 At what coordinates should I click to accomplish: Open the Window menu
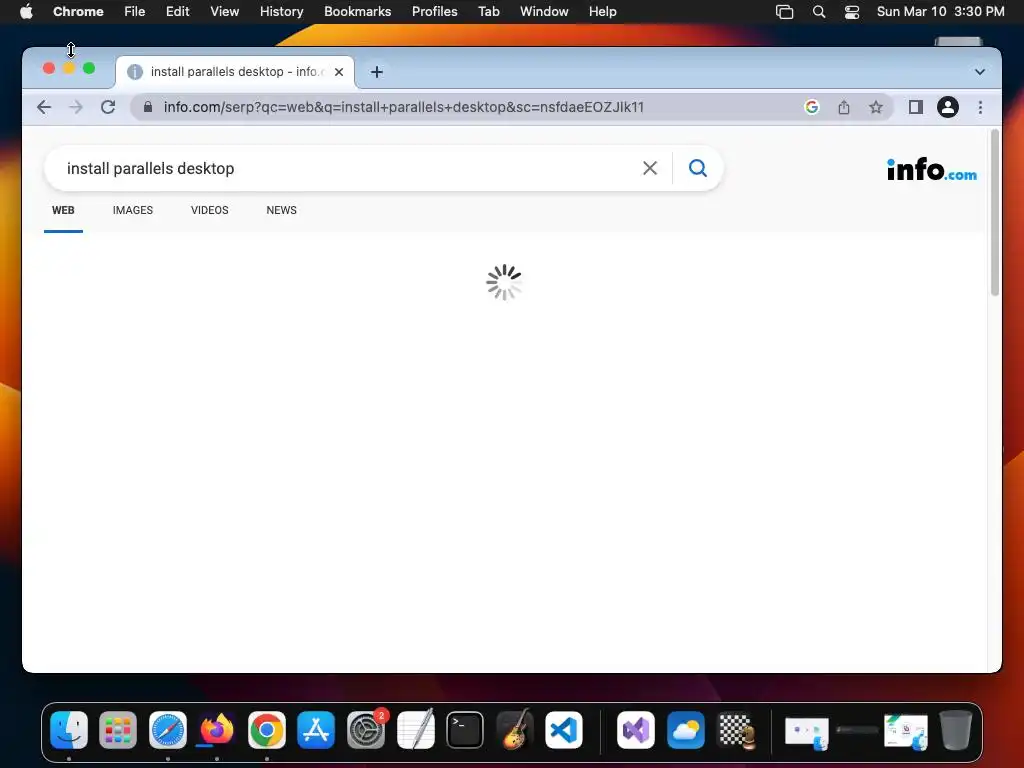544,12
